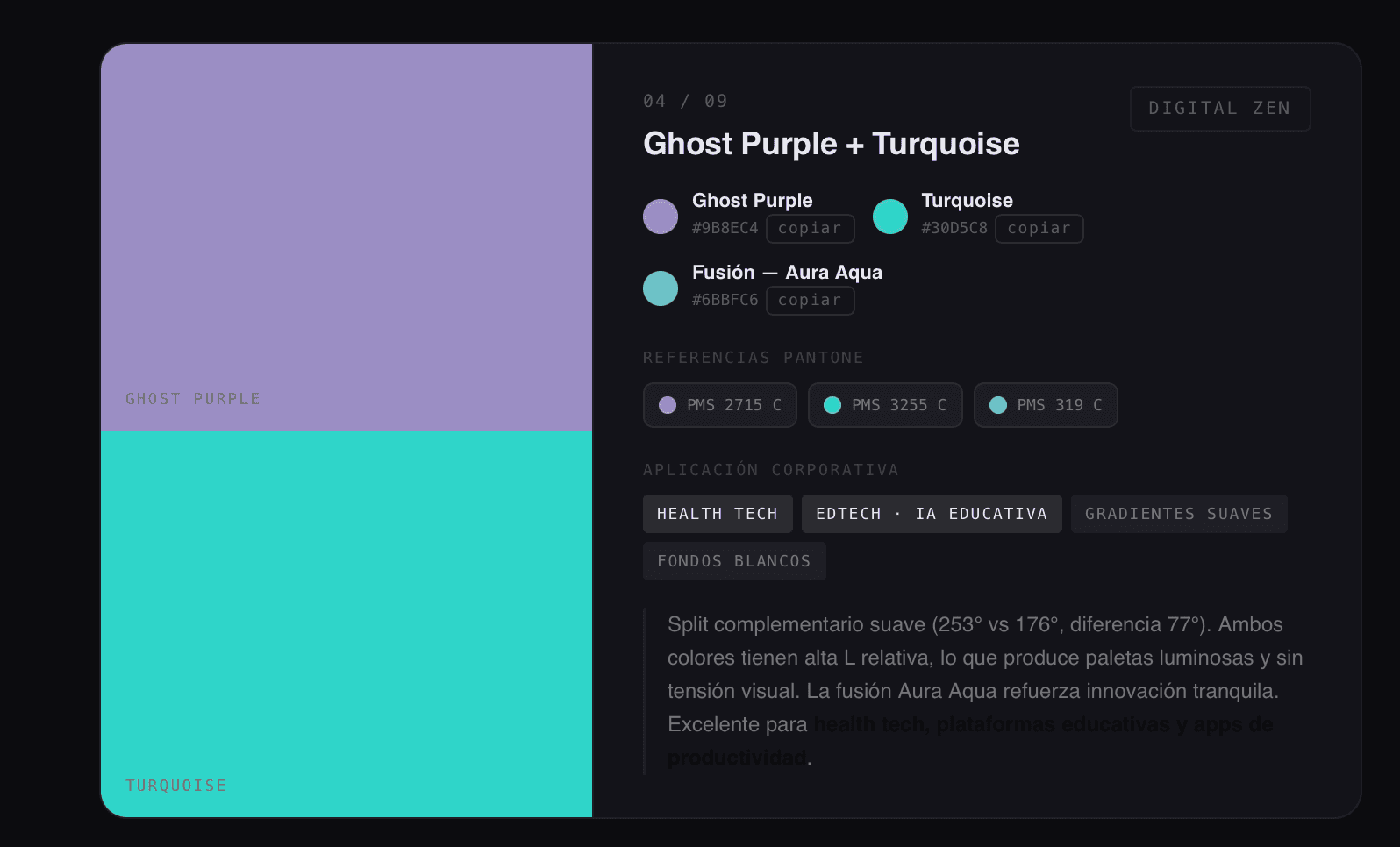Click the DIGITAL ZEN badge
The height and width of the screenshot is (847, 1400).
tap(1220, 109)
